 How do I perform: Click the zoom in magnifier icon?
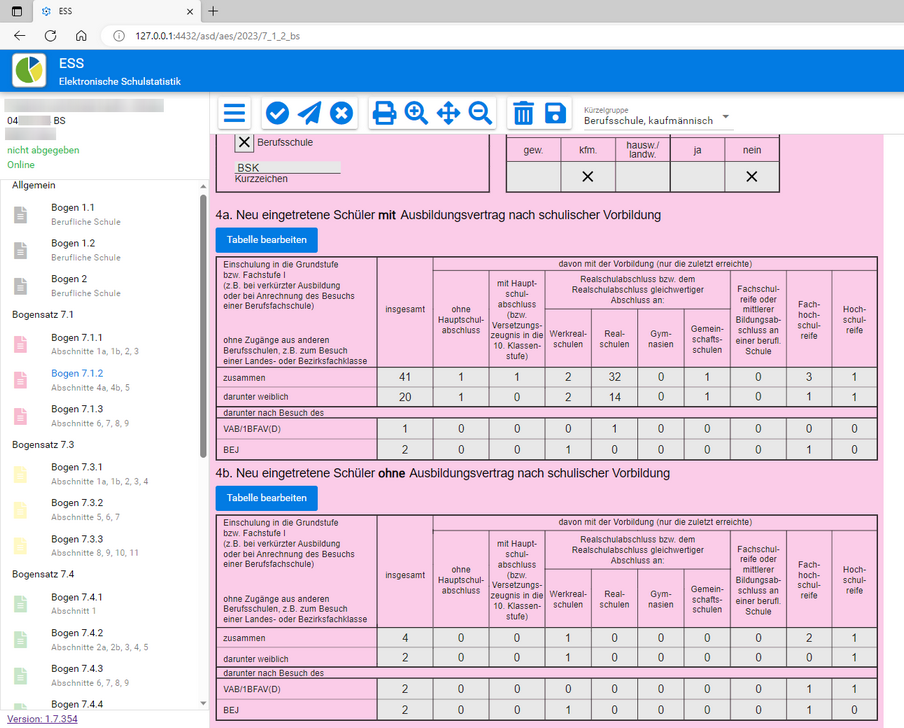tap(416, 113)
